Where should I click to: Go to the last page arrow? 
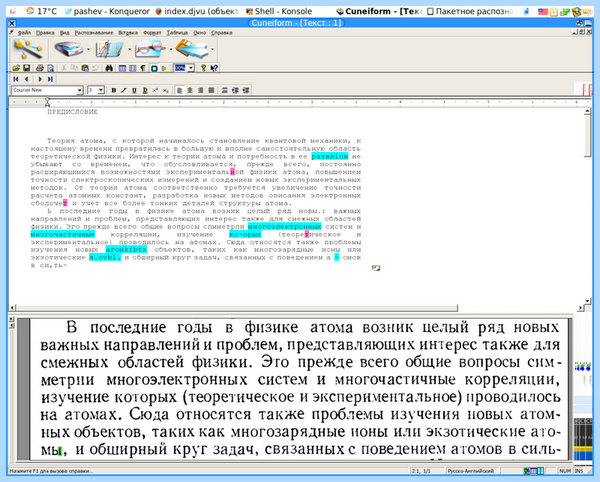[50, 79]
